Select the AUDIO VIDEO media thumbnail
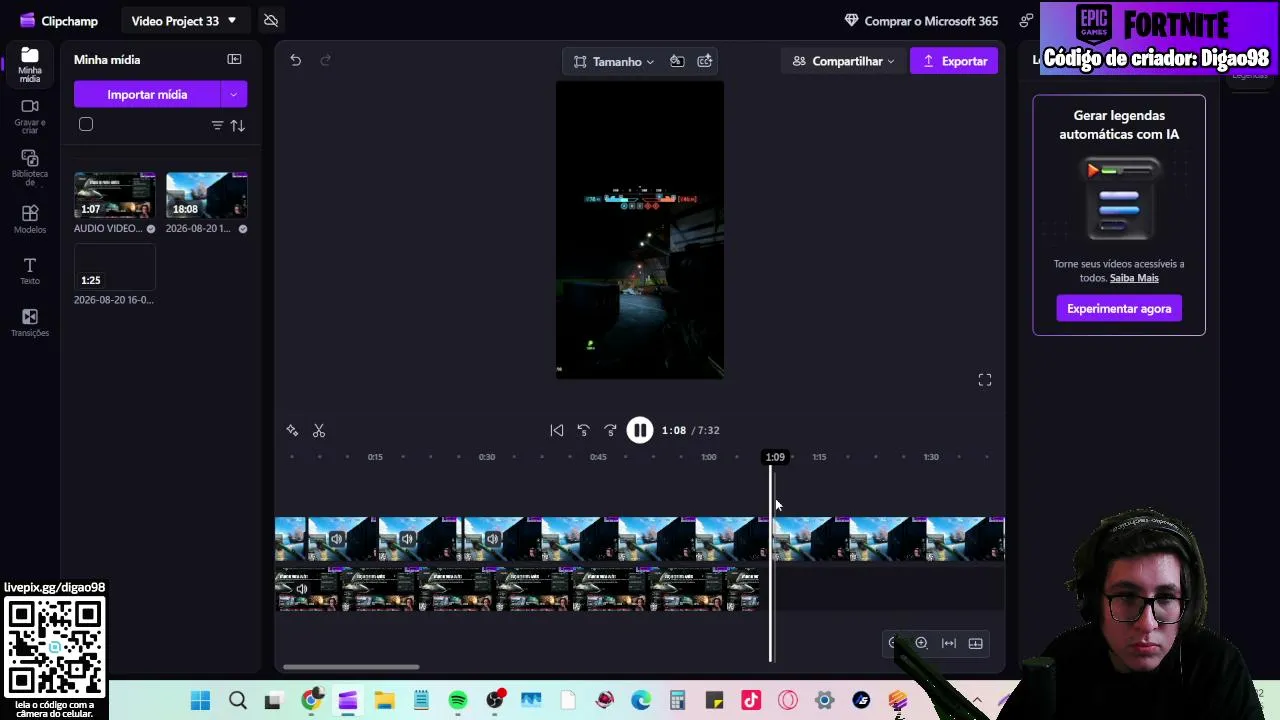 point(114,195)
